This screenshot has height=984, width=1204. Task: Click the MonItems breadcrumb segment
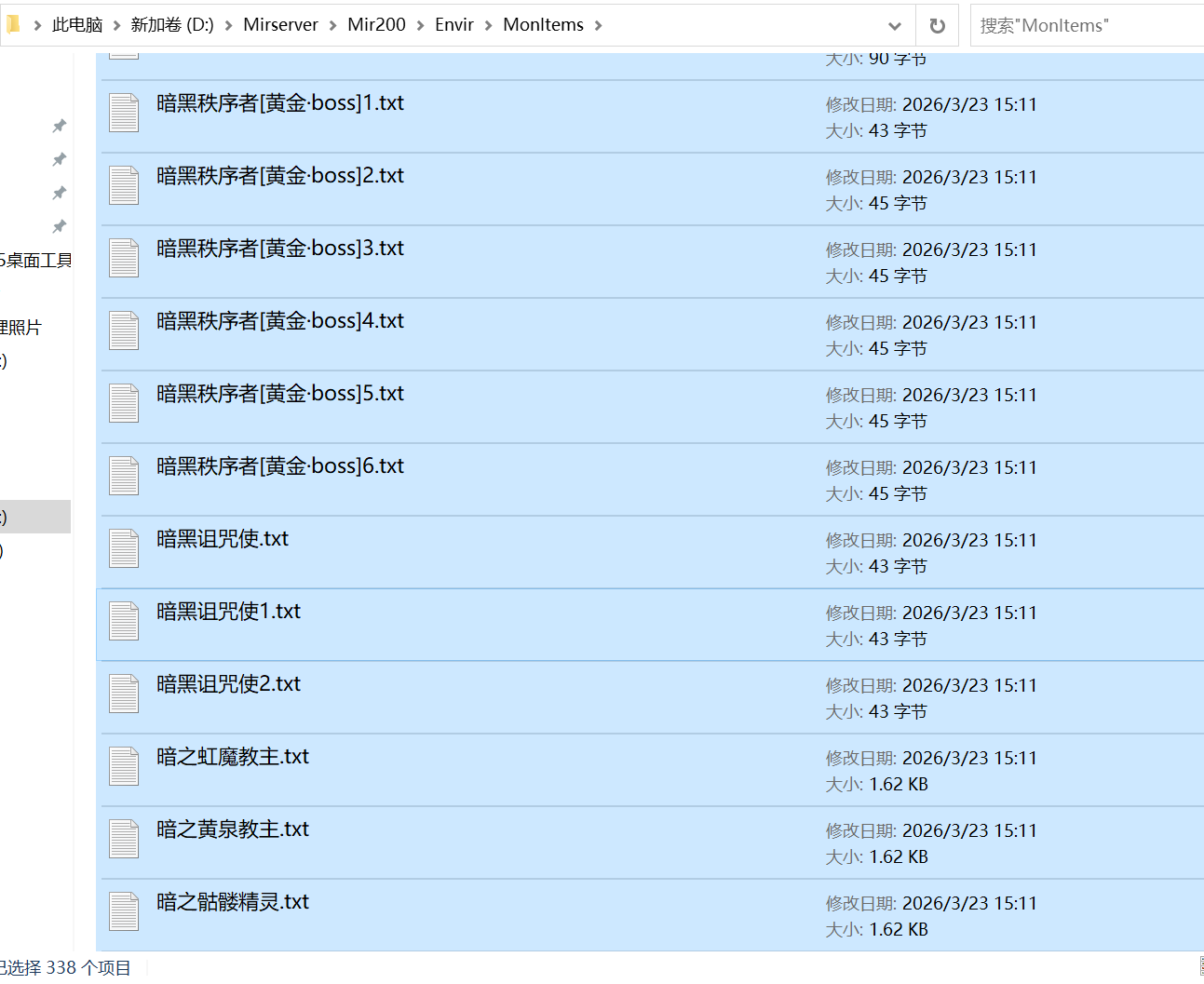tap(543, 25)
